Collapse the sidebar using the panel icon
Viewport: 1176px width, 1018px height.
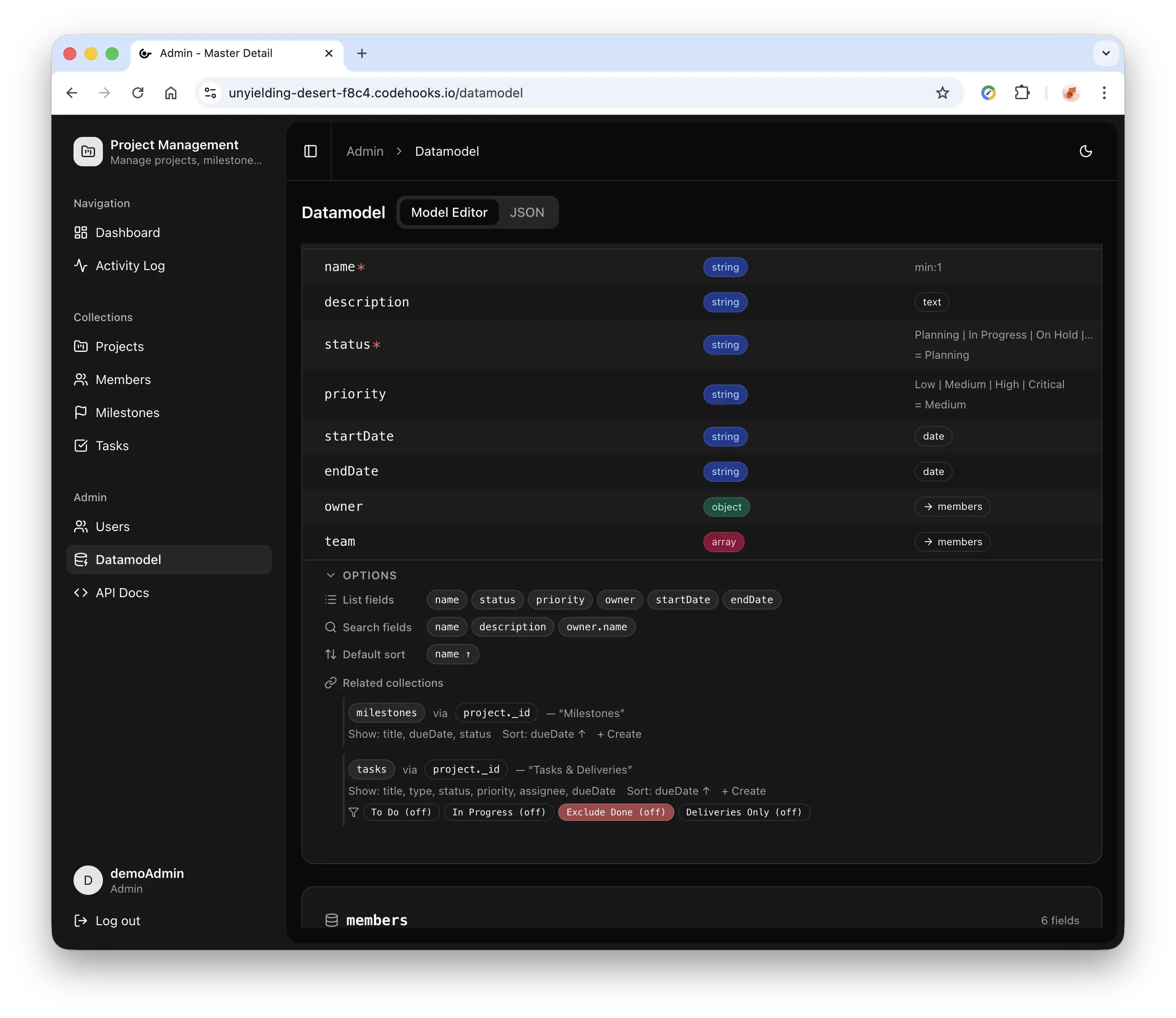(310, 151)
